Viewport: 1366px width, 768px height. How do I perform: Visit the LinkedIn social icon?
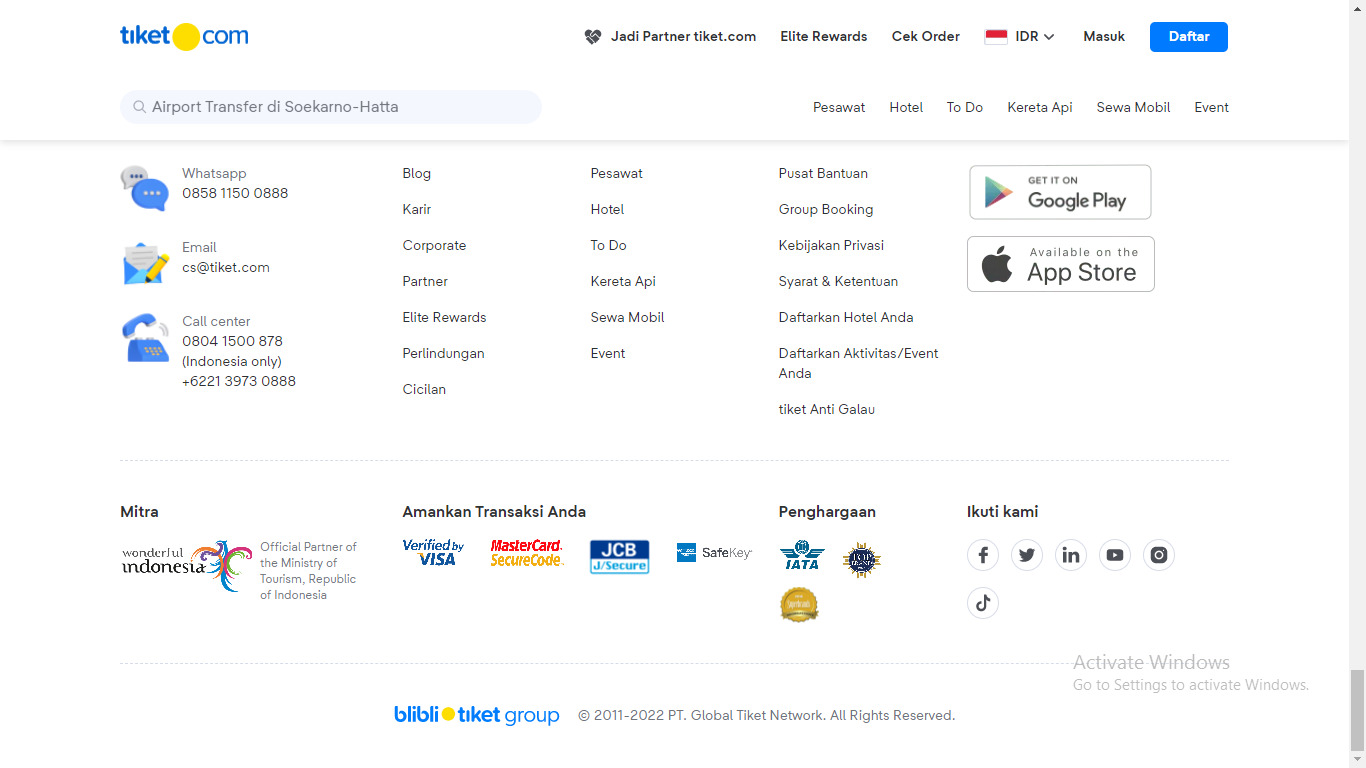1071,555
